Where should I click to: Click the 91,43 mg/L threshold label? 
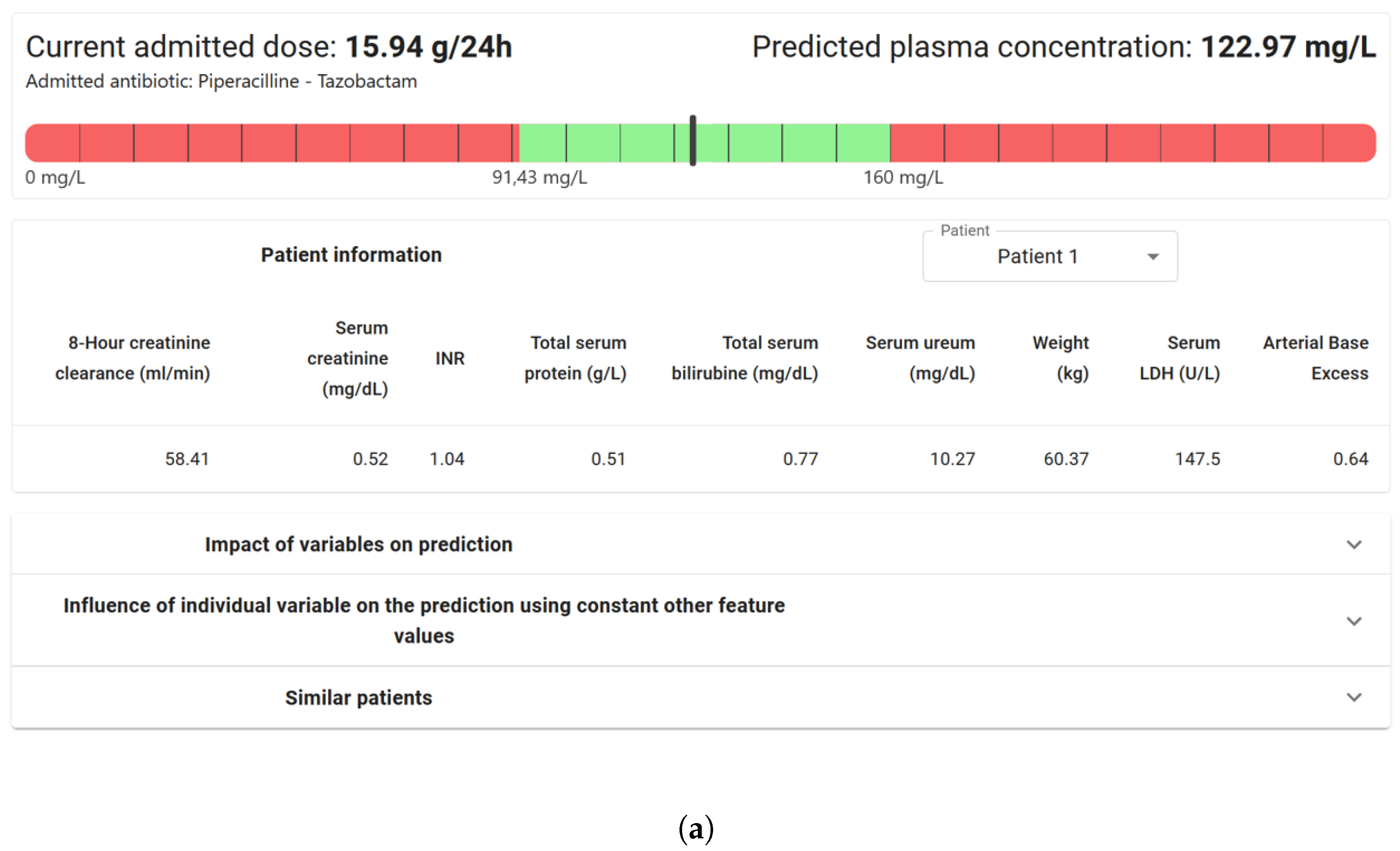539,177
